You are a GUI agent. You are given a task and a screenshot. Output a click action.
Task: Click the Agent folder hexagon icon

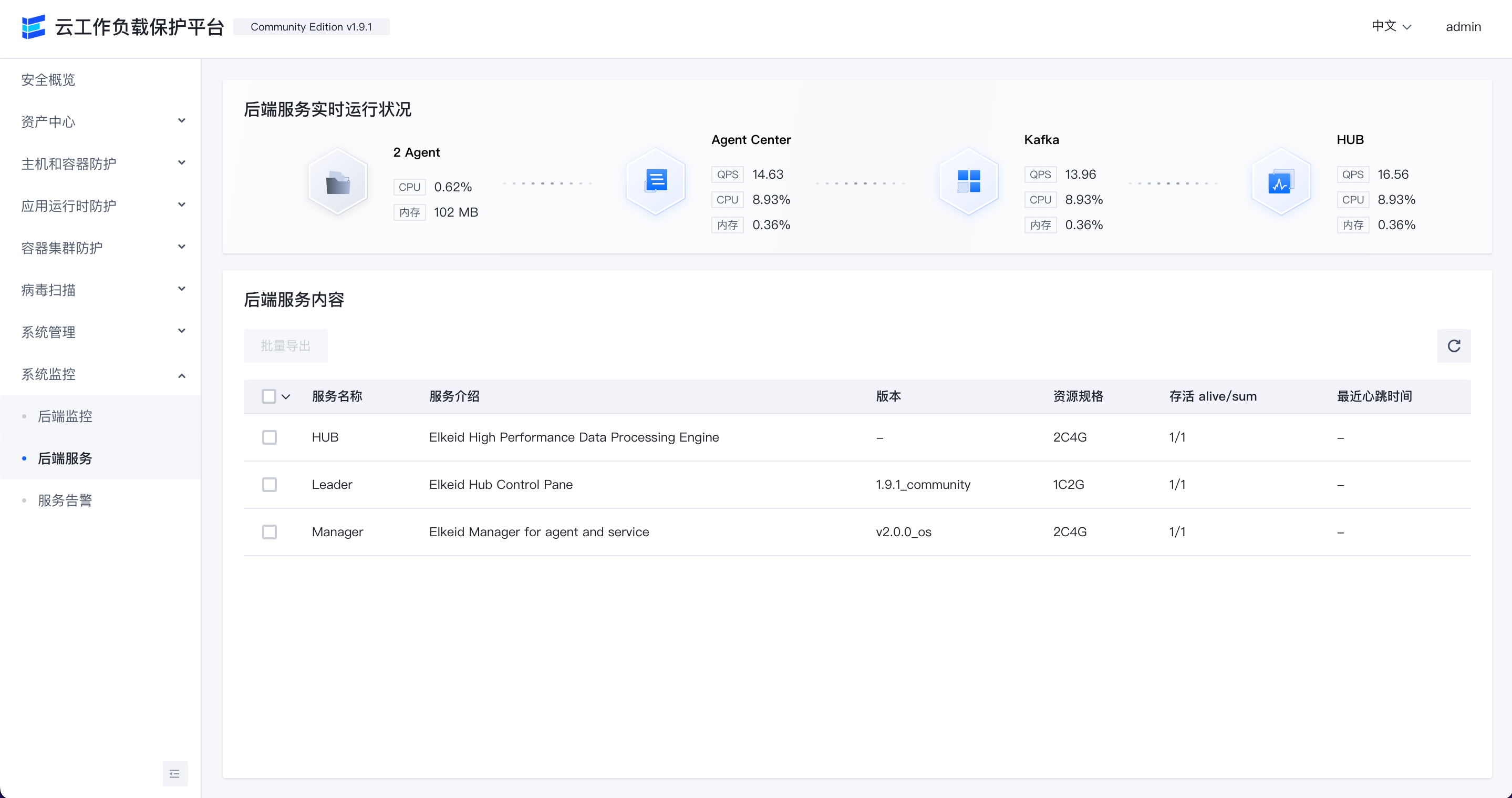pos(337,182)
